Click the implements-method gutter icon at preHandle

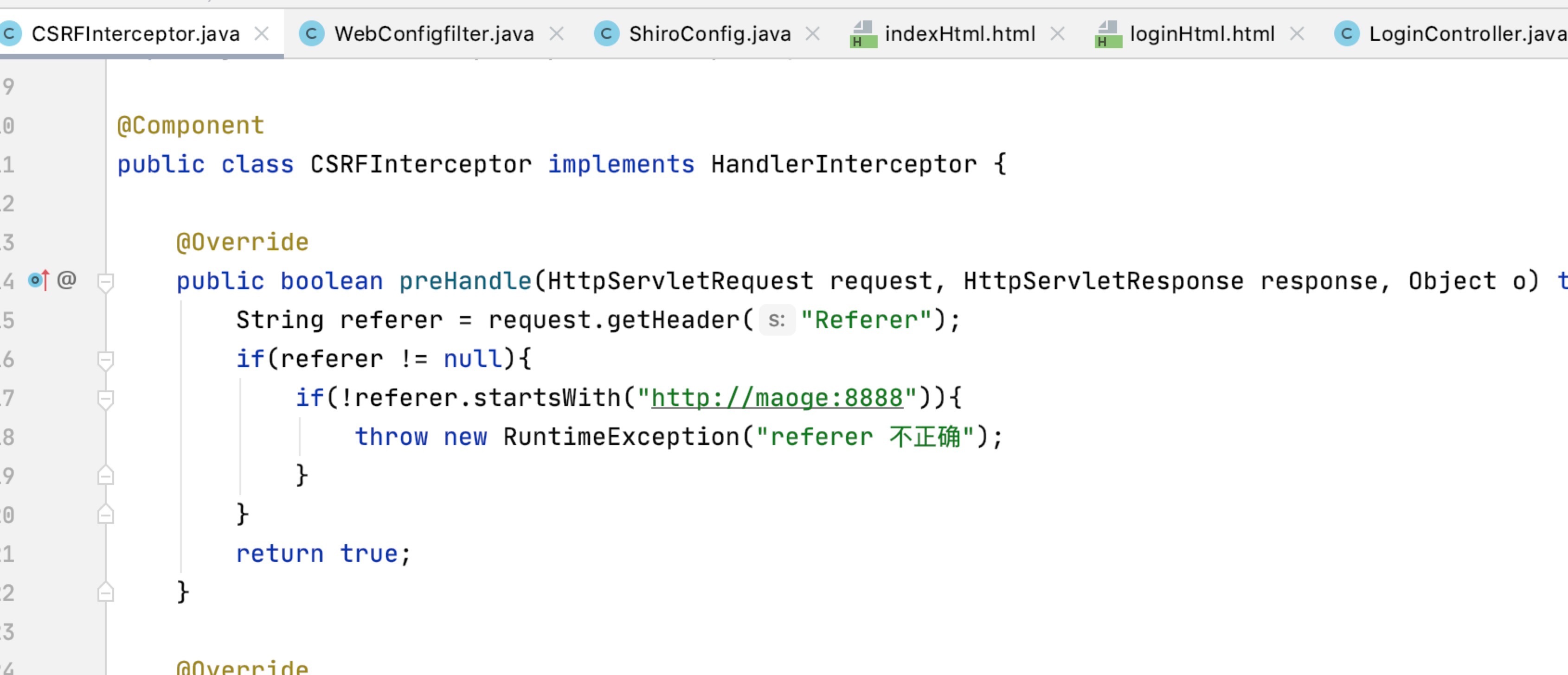(x=38, y=280)
